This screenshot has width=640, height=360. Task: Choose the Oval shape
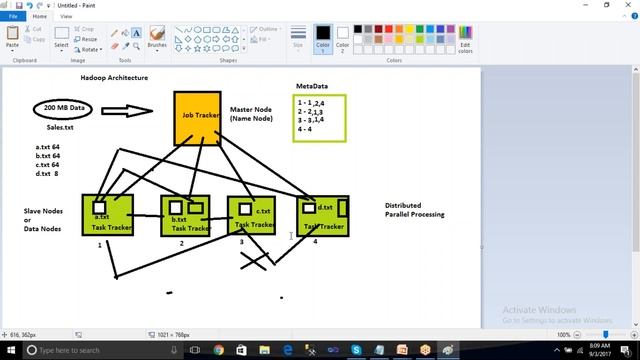[197, 30]
